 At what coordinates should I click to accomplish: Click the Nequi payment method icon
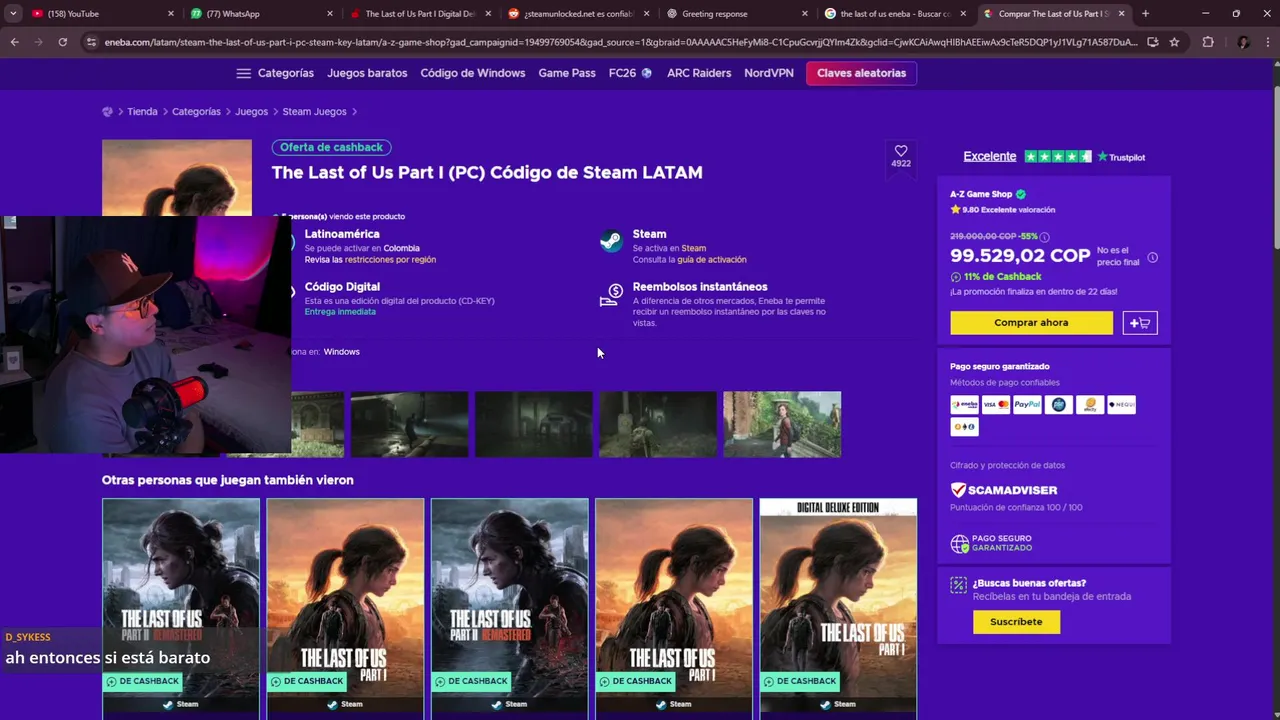pos(1121,405)
